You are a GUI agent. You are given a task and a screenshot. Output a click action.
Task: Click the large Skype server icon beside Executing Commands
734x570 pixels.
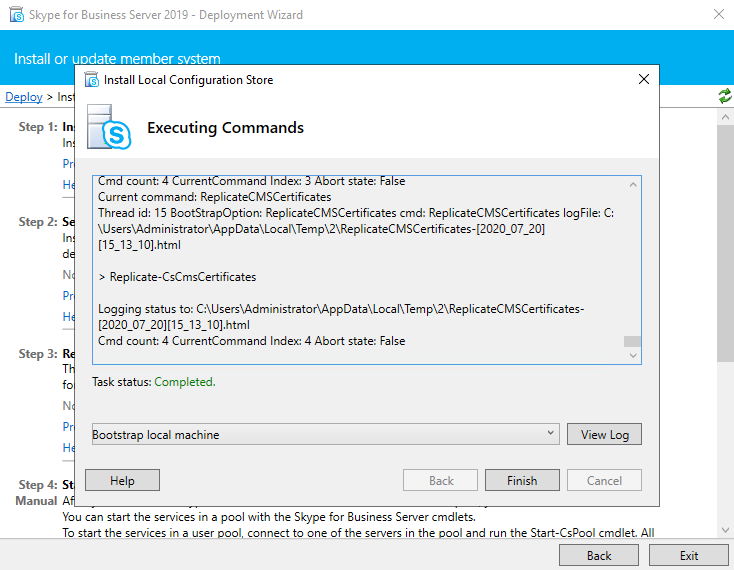pyautogui.click(x=109, y=127)
